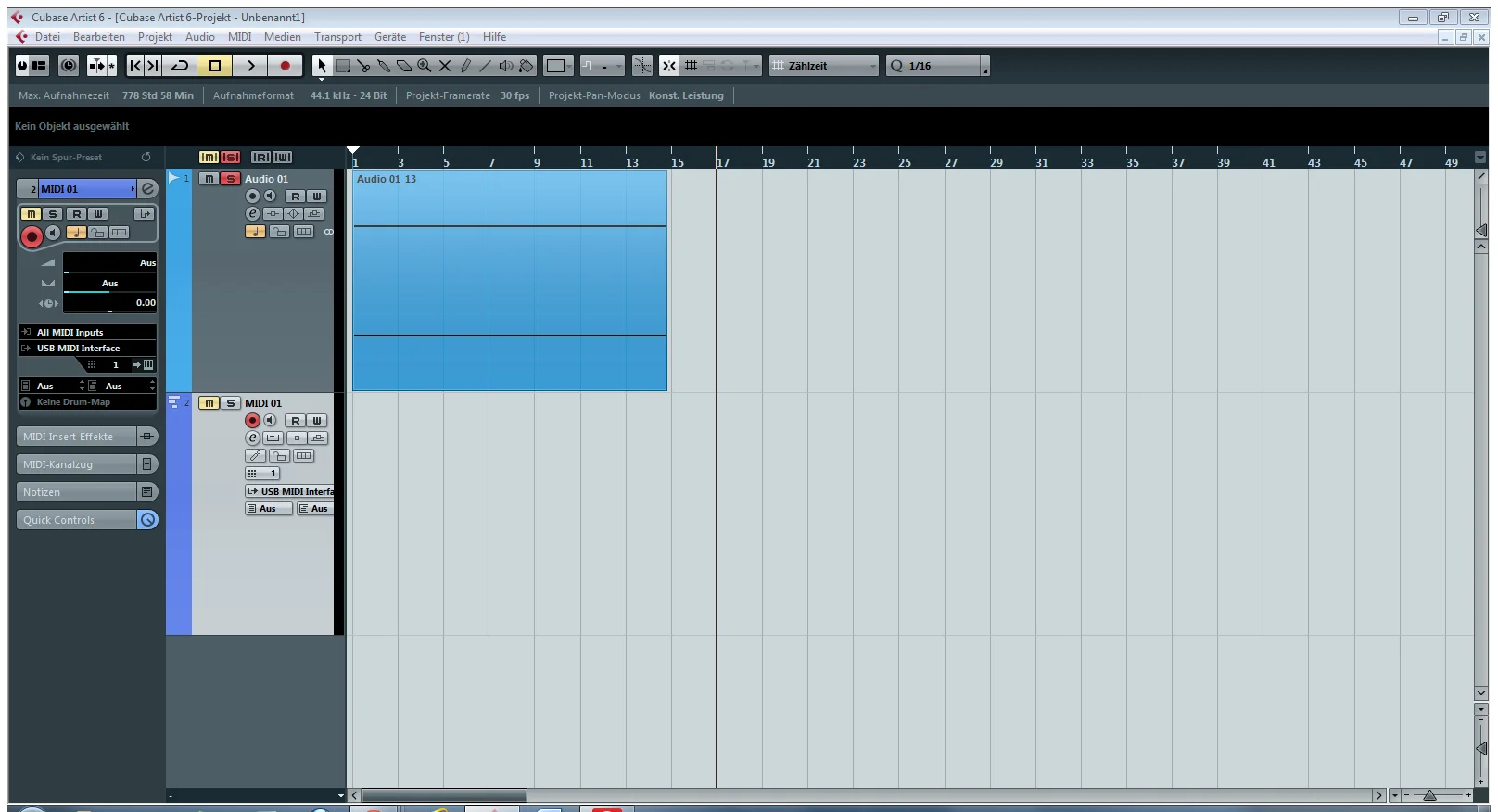1498x812 pixels.
Task: Select the Object Selection arrow tool
Action: click(321, 66)
